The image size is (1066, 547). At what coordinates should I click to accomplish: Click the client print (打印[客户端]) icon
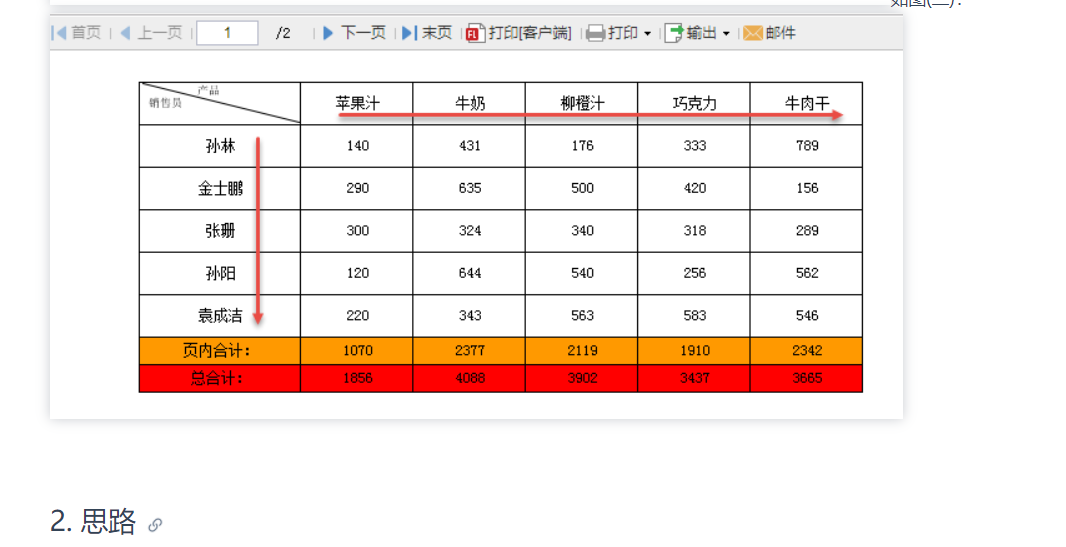pos(475,33)
